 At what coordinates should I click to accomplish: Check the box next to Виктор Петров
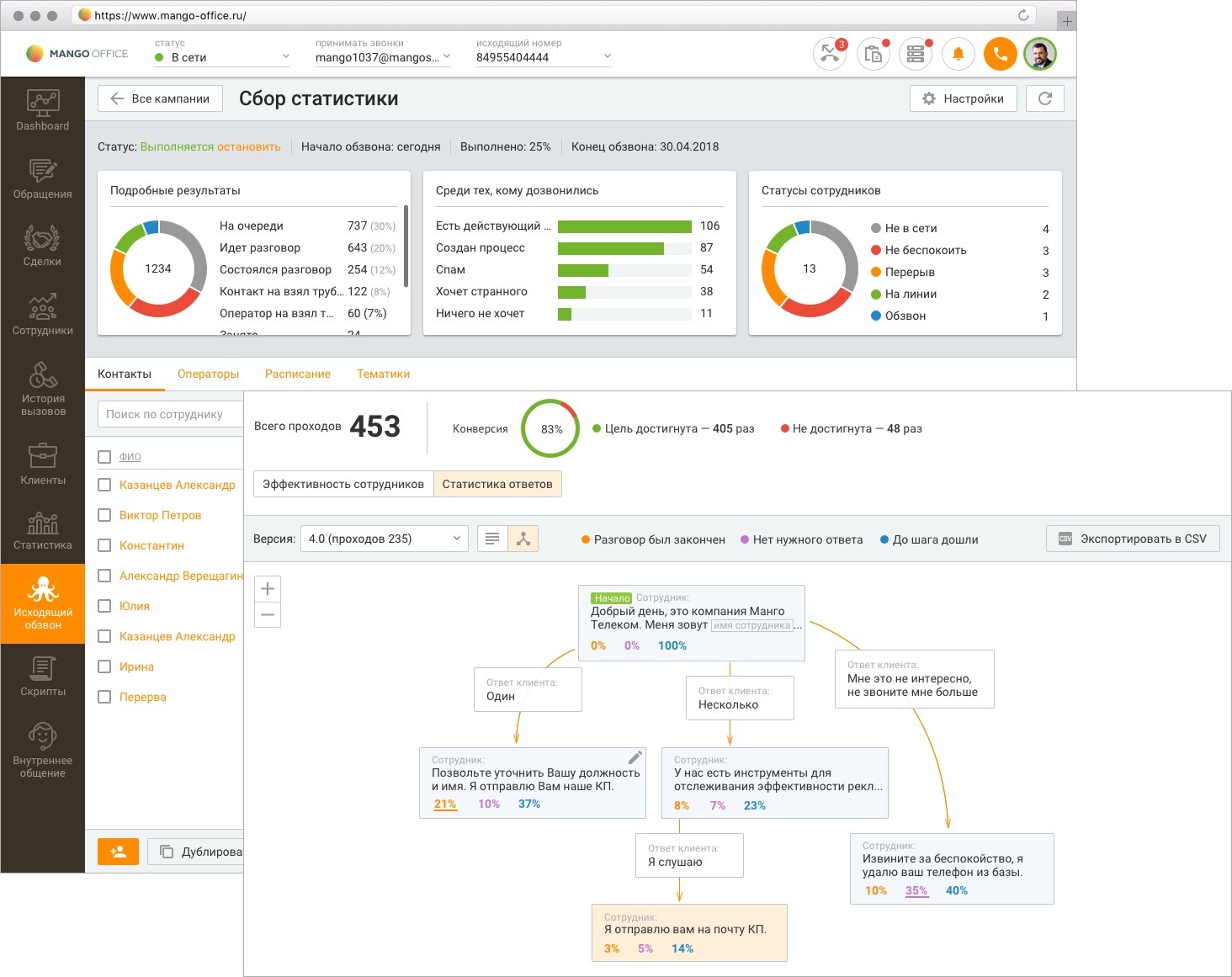tap(104, 515)
